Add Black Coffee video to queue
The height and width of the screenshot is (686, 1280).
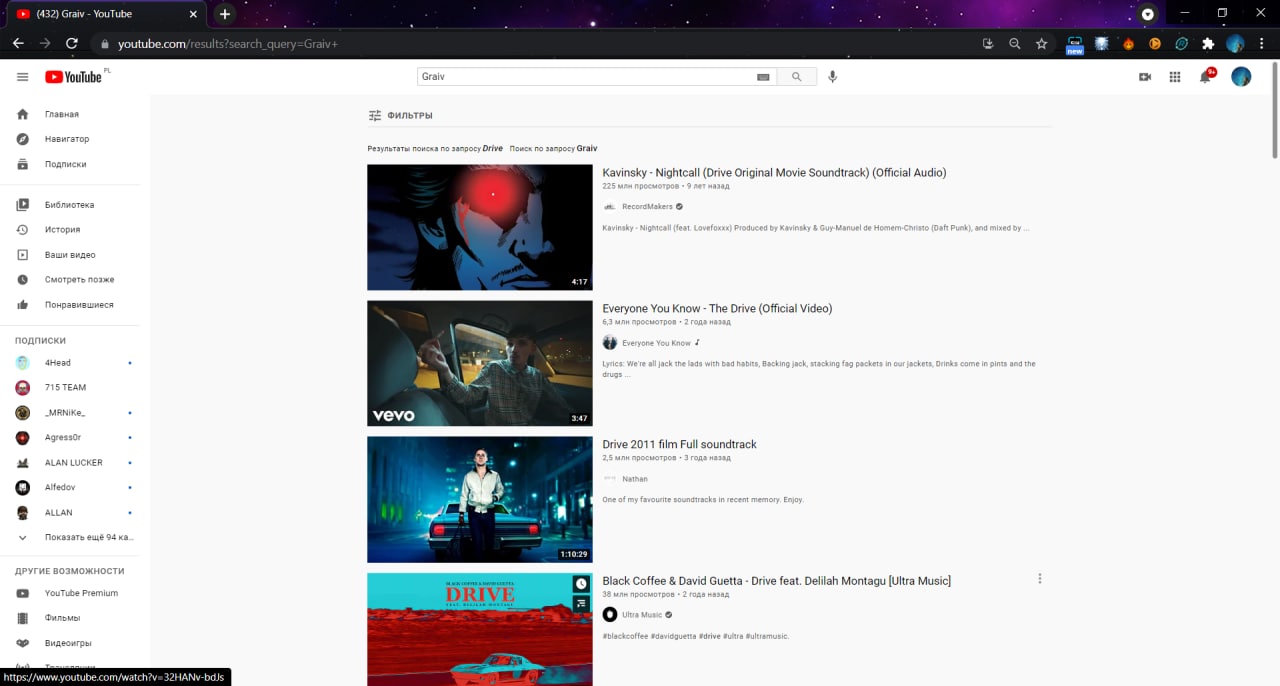(x=581, y=603)
